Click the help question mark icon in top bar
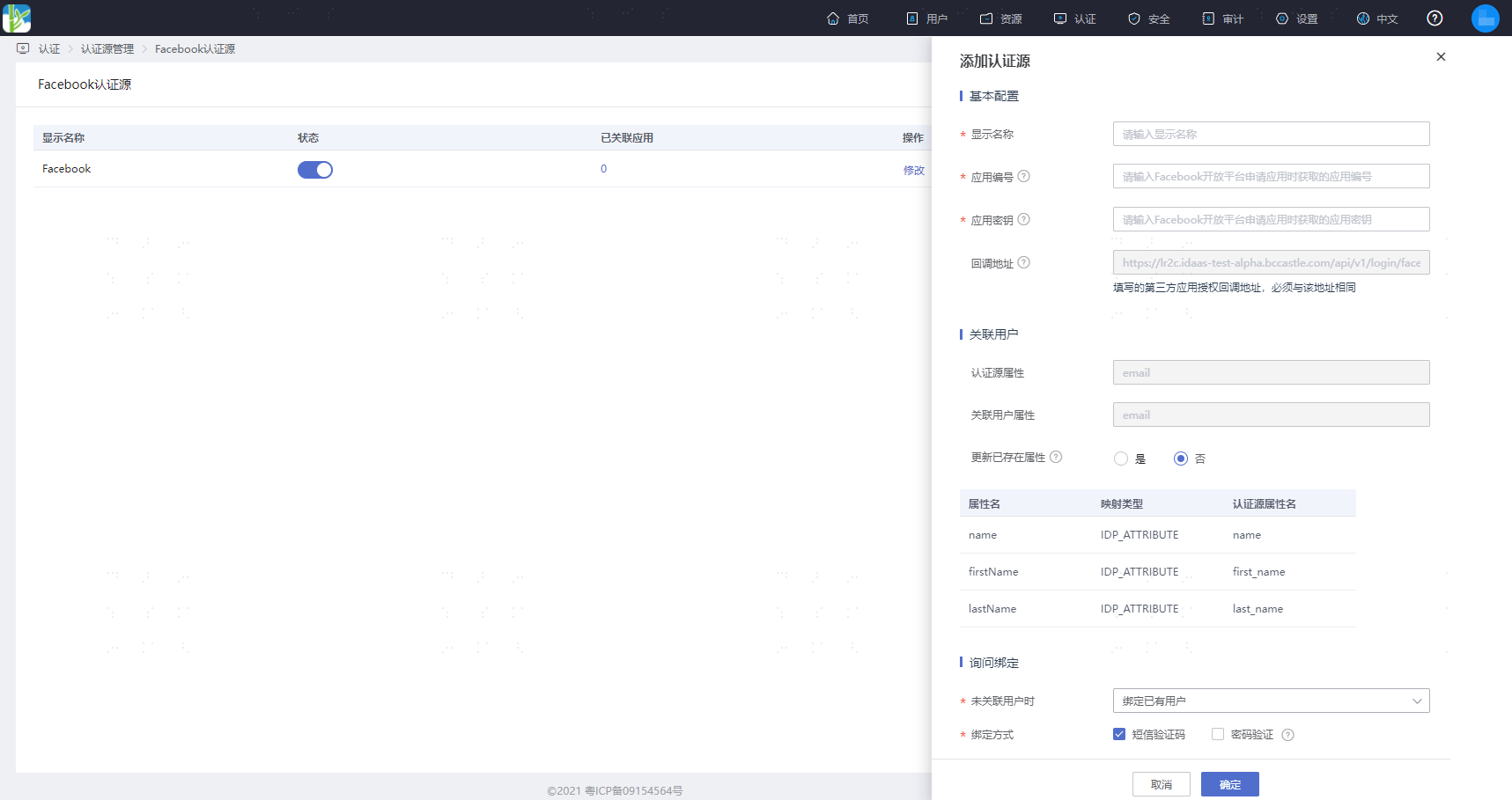Screen dimensions: 1512x800 (1435, 18)
